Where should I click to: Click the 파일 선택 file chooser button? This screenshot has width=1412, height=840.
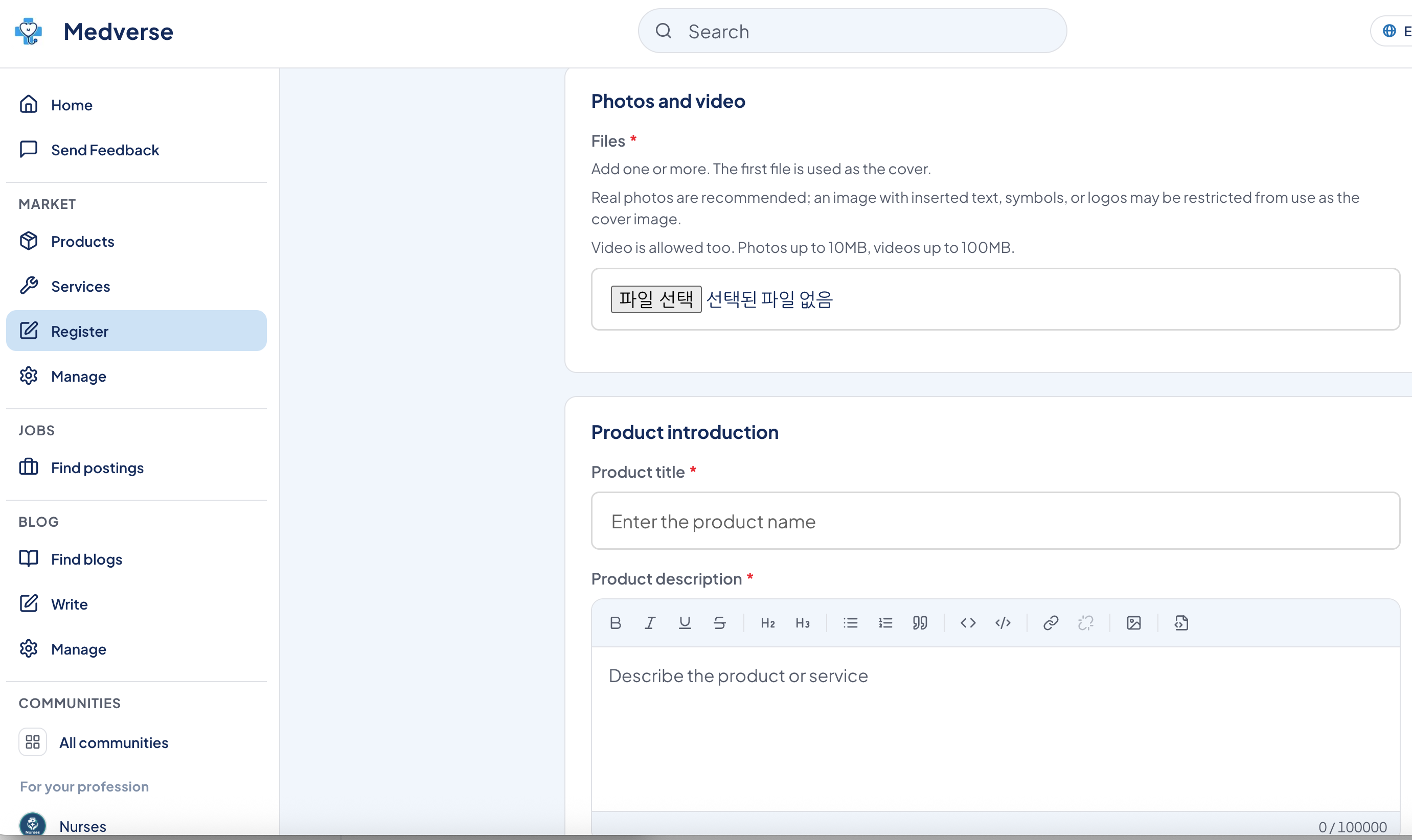coord(656,299)
